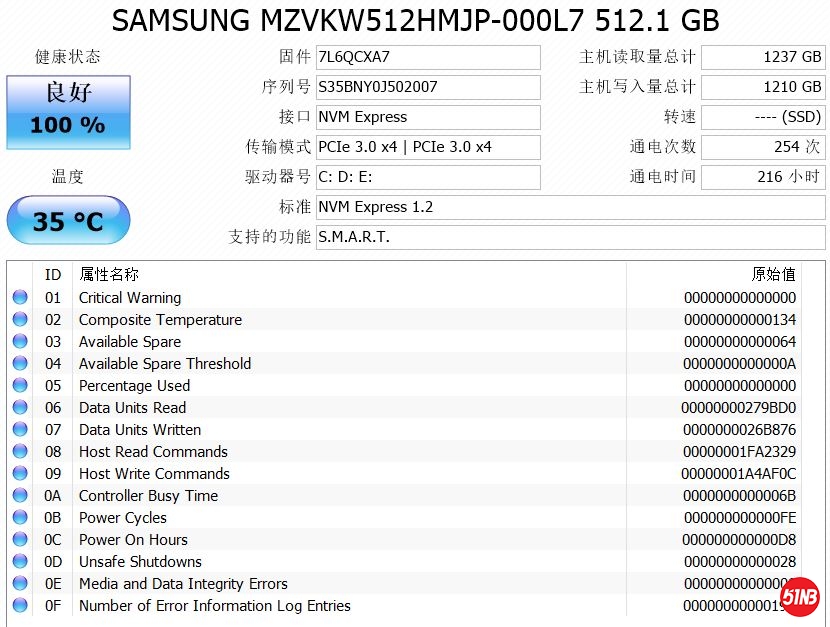
Task: Click the blue orb next to Unsafe Shutdowns
Action: pos(20,562)
